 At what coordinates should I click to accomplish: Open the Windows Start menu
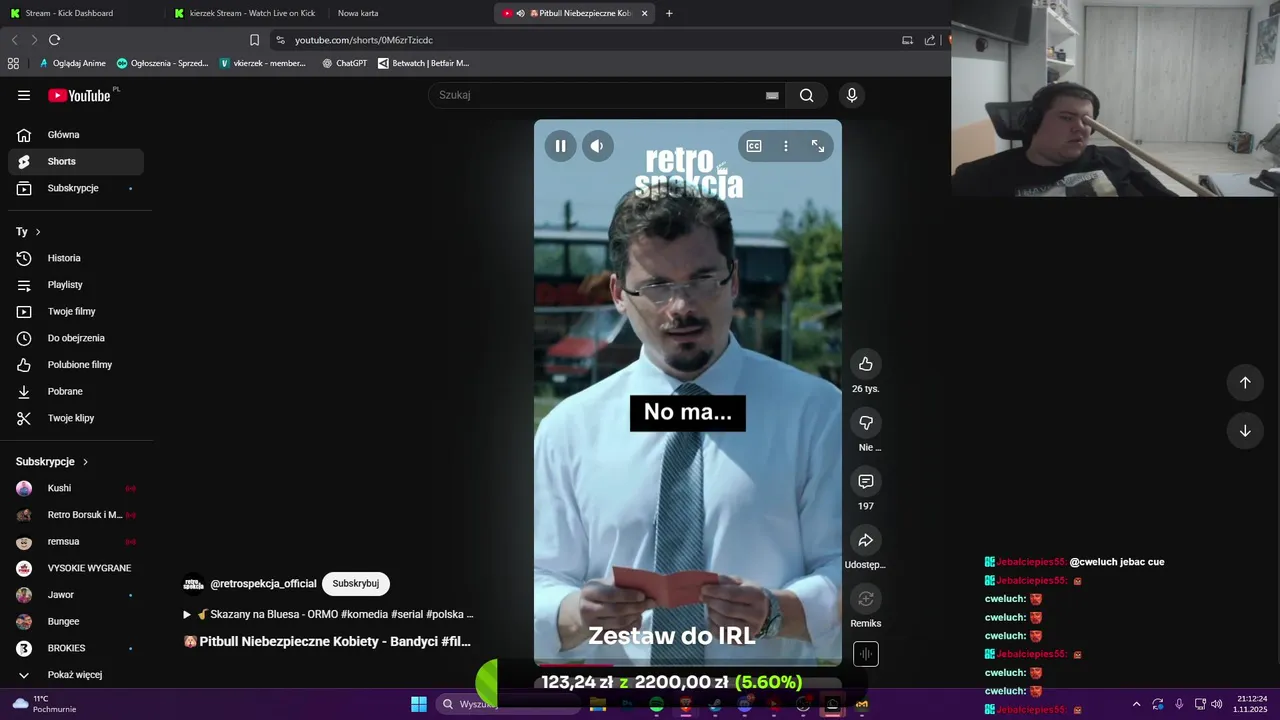click(419, 704)
